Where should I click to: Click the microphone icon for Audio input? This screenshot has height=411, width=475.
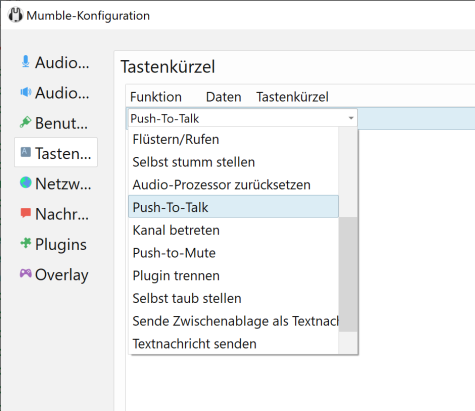[x=26, y=62]
